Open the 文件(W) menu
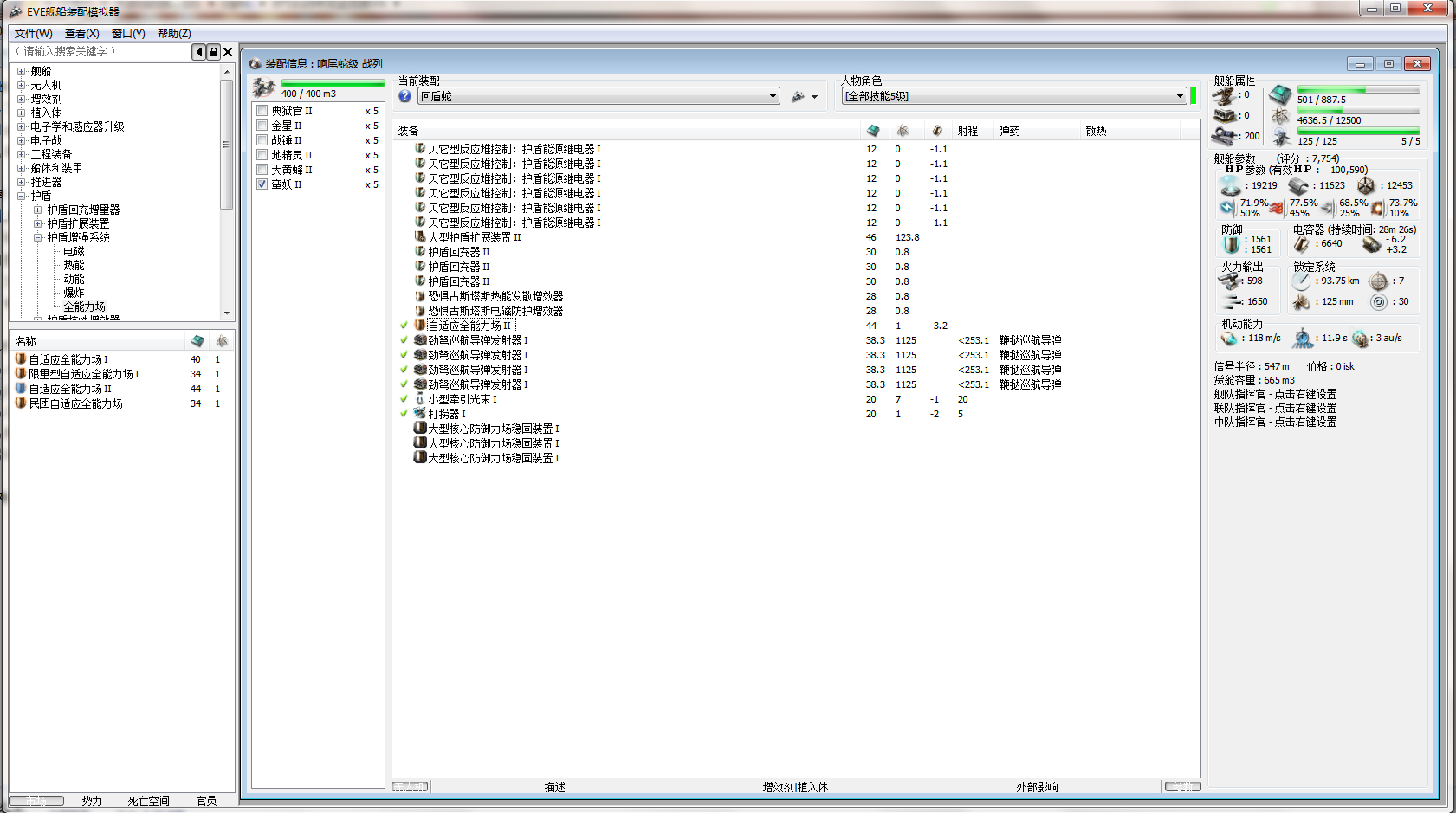 [x=33, y=34]
